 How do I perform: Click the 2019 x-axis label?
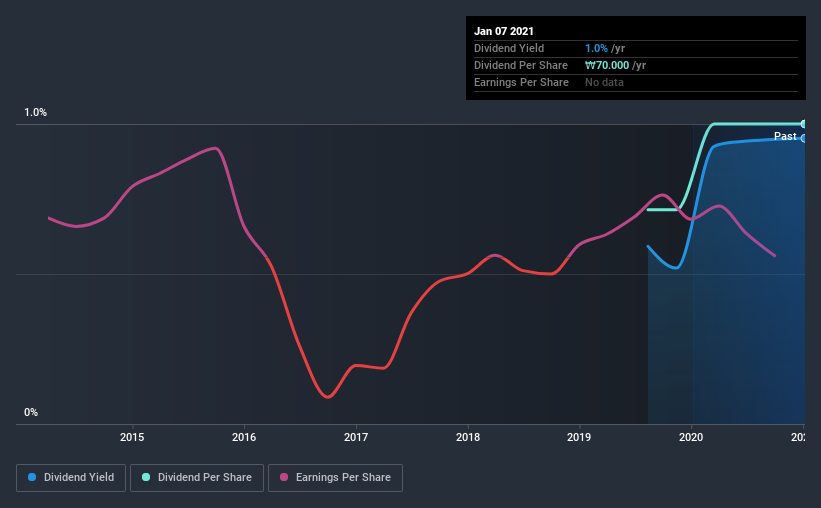(x=579, y=437)
